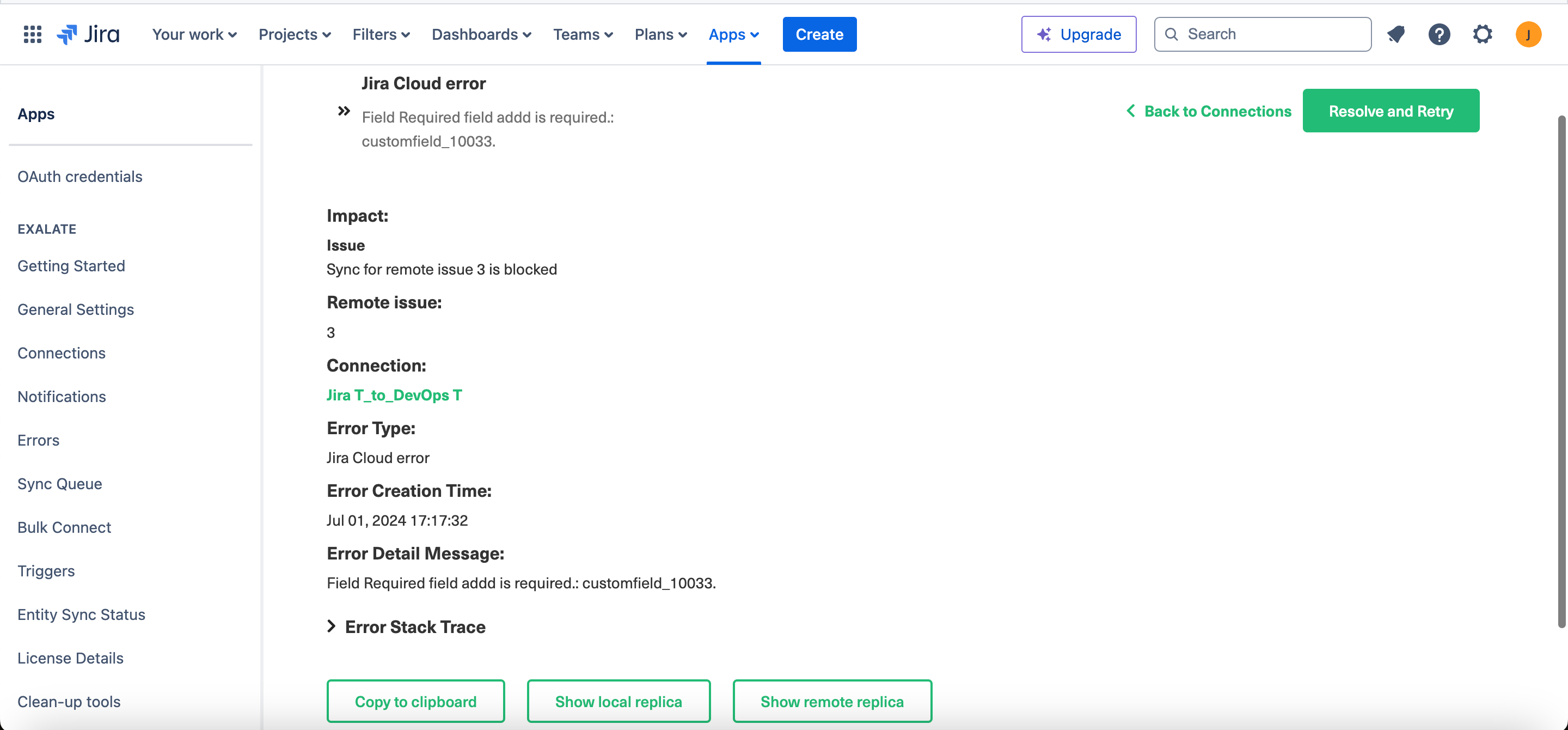Go Back to Connections
The height and width of the screenshot is (730, 1568).
[x=1208, y=111]
